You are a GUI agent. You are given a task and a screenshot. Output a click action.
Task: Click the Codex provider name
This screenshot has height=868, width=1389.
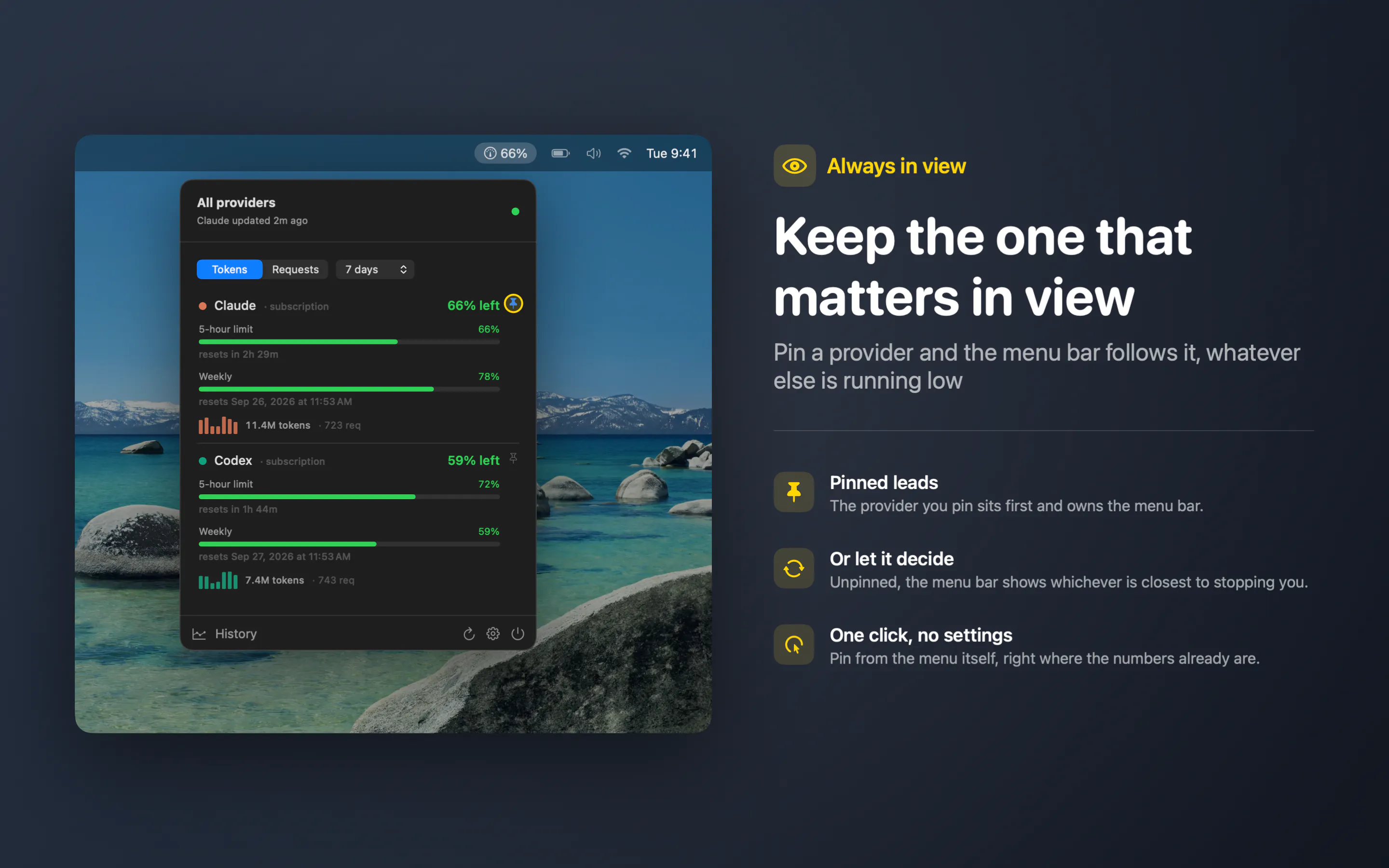point(233,461)
